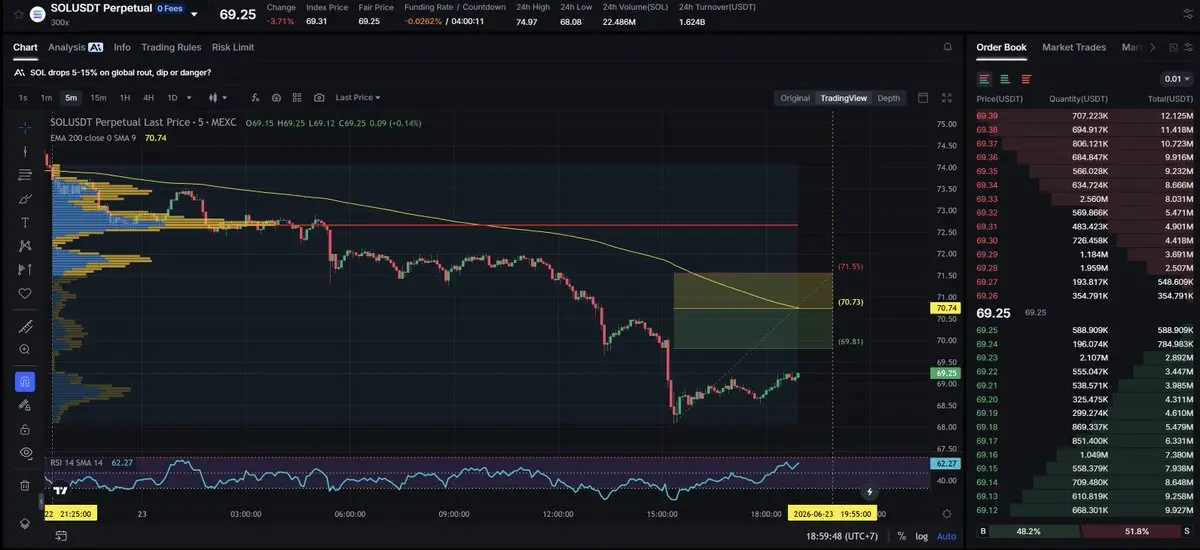The width and height of the screenshot is (1200, 550).
Task: Select the trend line drawing tool
Action: [x=25, y=151]
